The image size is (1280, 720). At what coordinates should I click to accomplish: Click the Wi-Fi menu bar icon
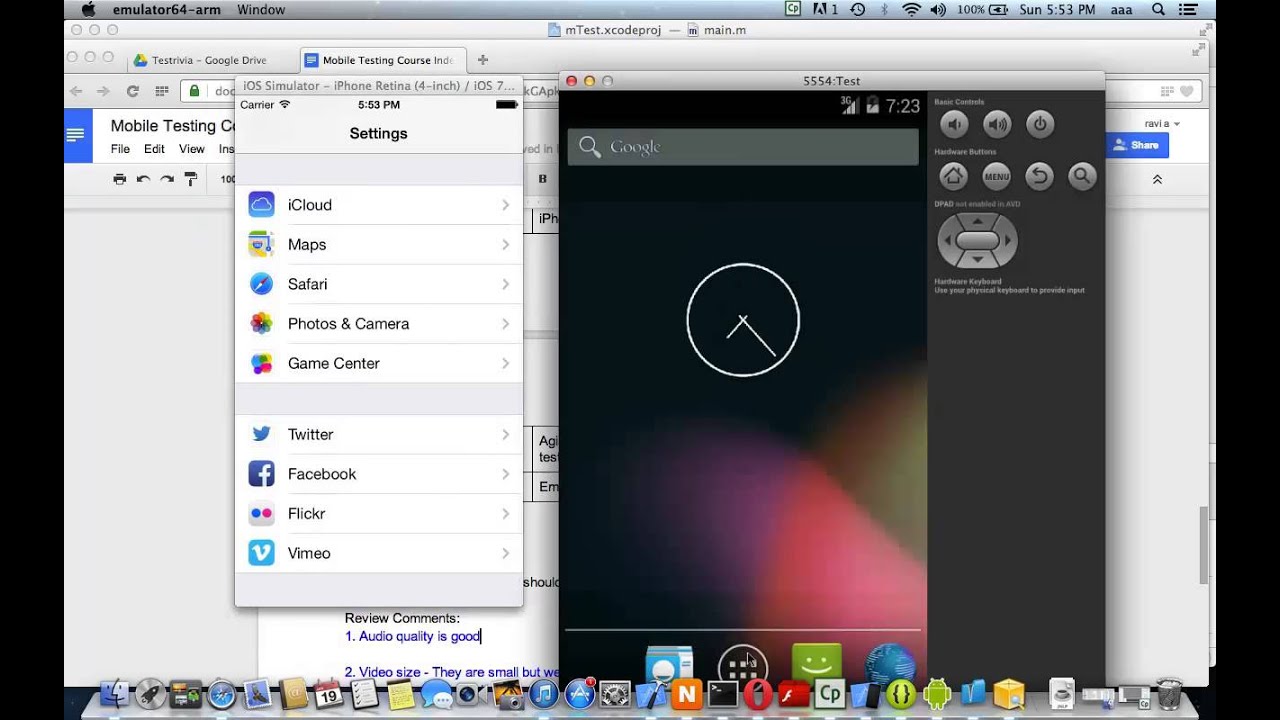tap(911, 10)
